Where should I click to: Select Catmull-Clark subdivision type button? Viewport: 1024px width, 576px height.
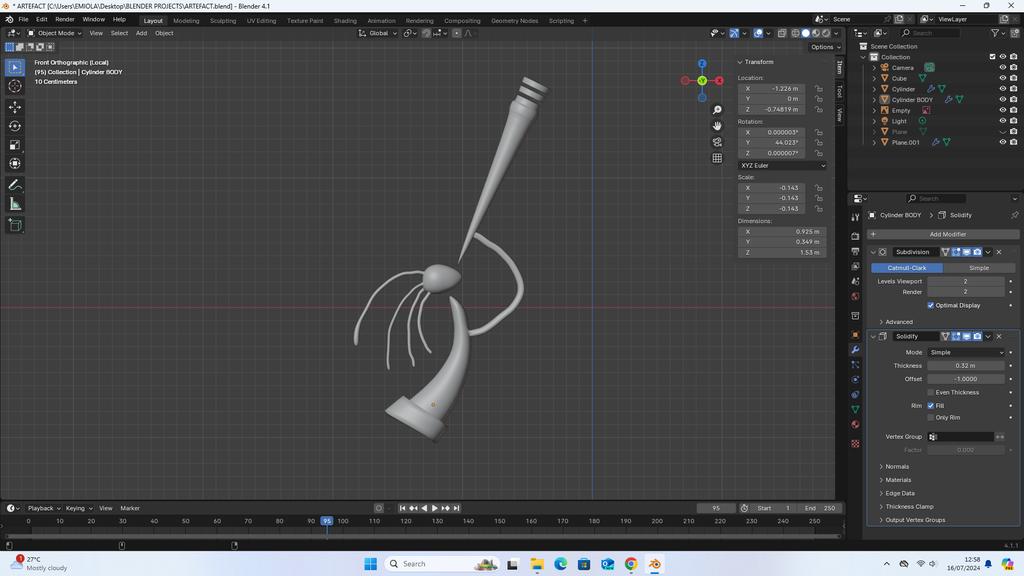[x=906, y=268]
